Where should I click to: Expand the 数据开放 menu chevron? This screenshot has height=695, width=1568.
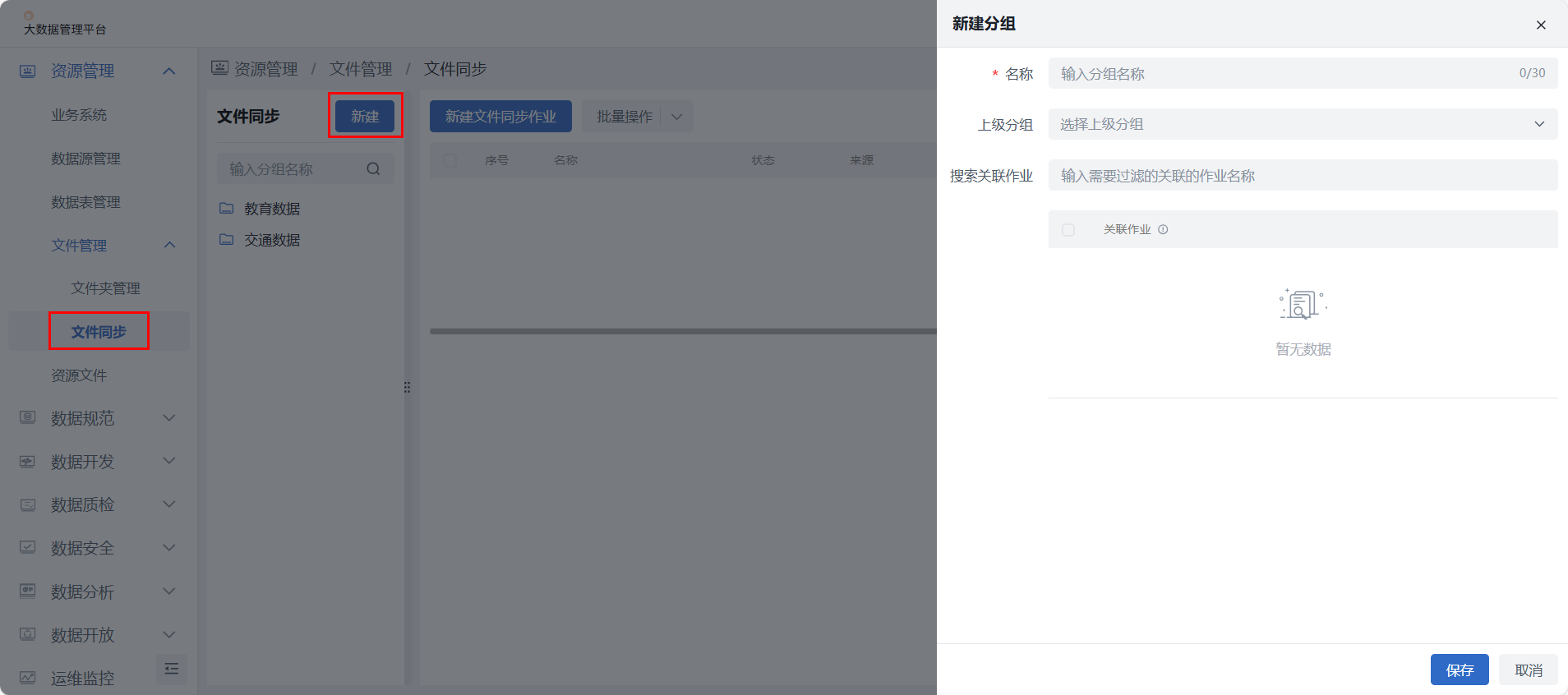point(169,634)
